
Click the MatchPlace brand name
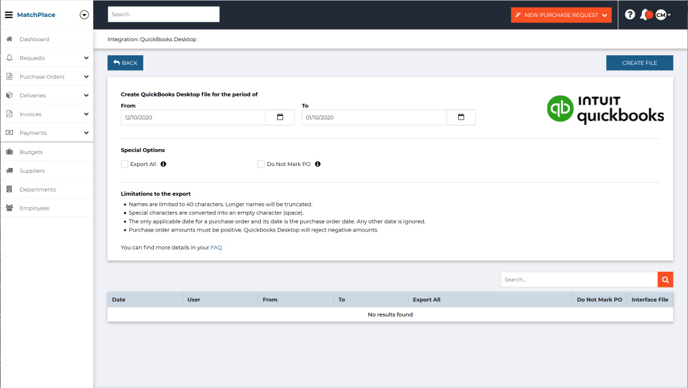(36, 15)
